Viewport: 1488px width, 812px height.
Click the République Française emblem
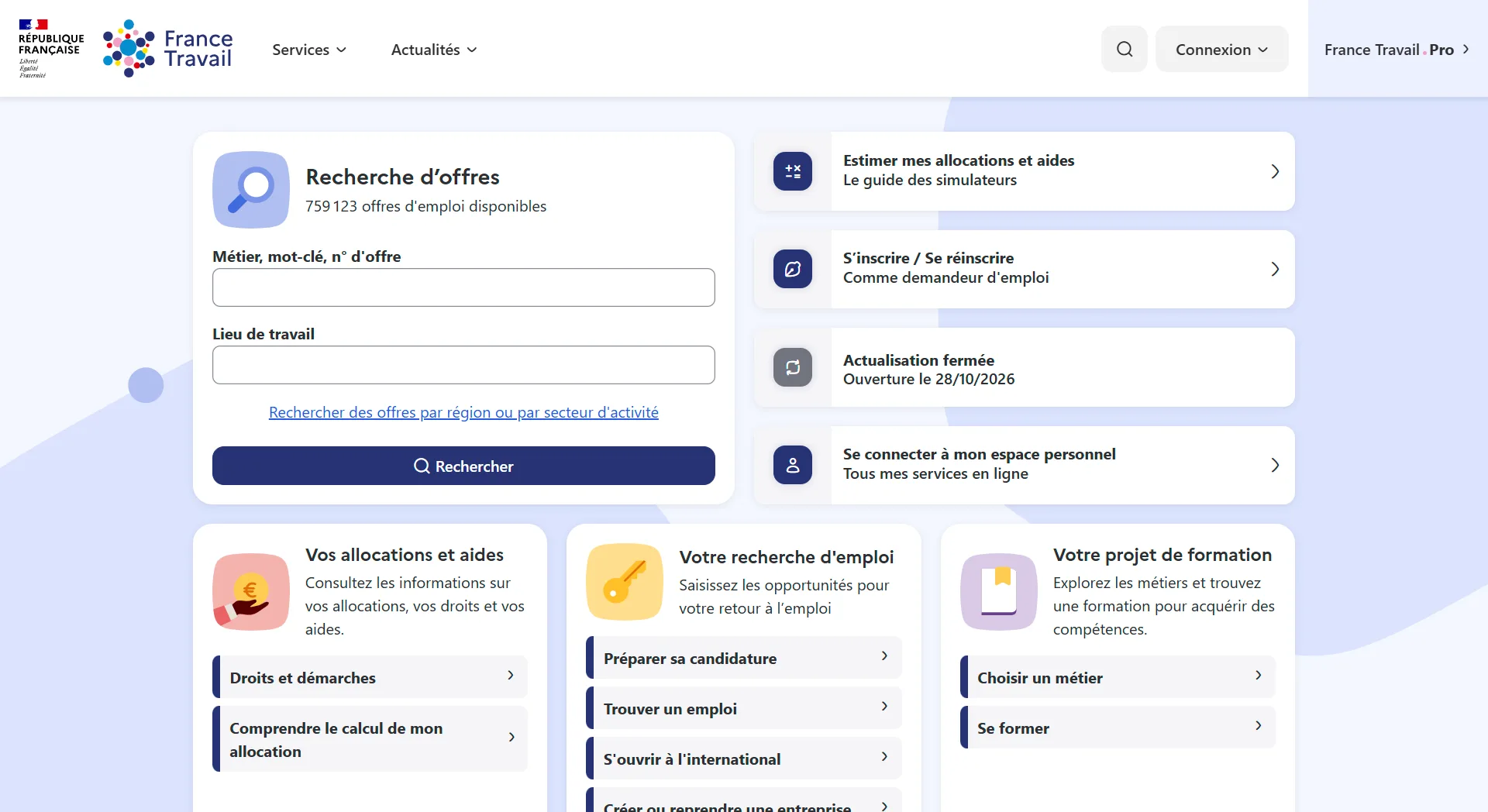click(x=51, y=48)
